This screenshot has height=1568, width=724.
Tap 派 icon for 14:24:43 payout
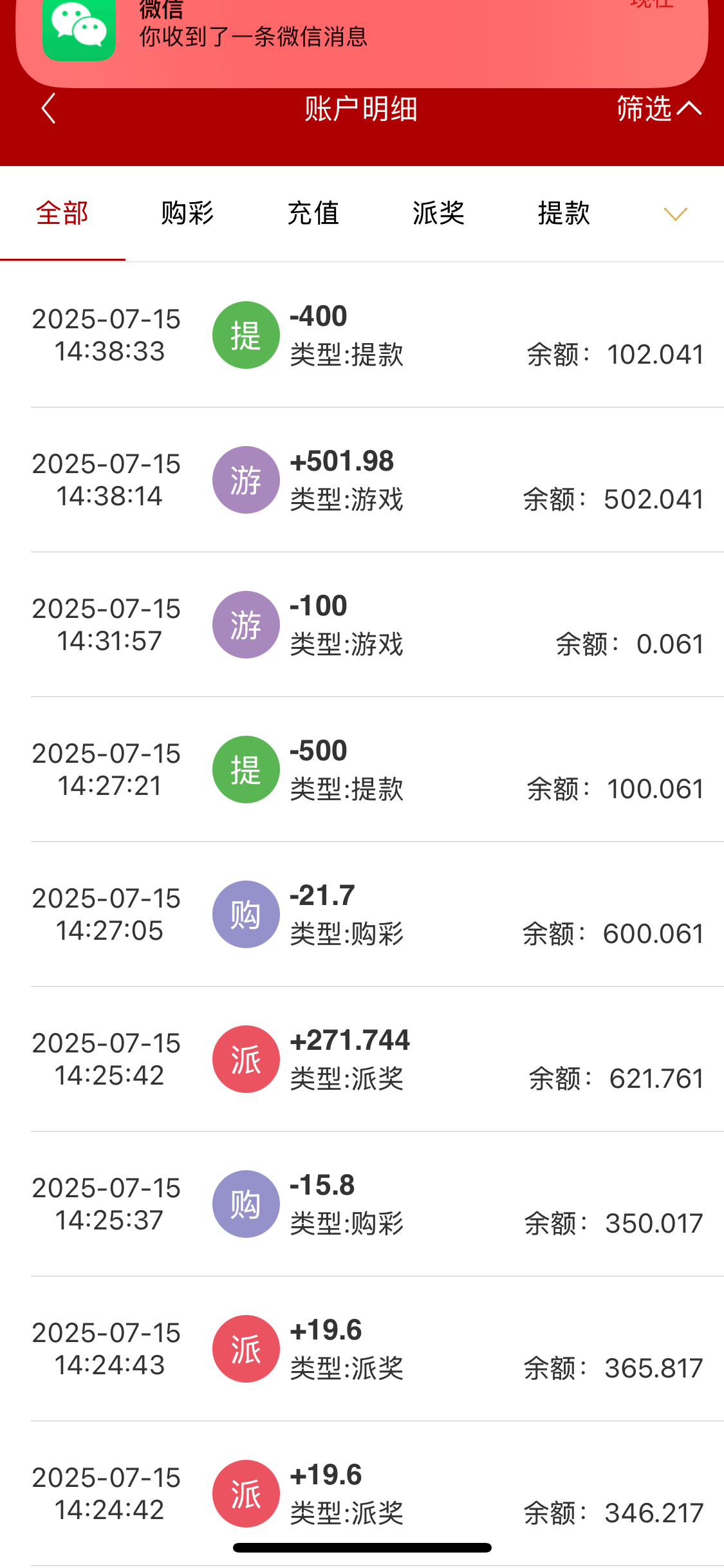[246, 1349]
